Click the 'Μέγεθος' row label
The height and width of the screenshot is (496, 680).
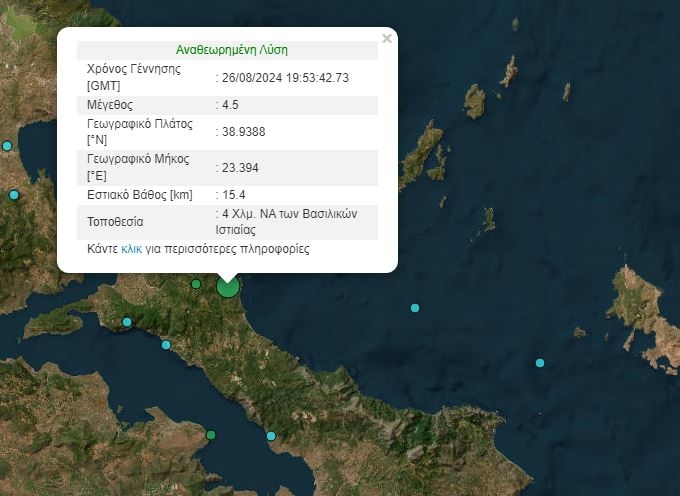point(110,105)
